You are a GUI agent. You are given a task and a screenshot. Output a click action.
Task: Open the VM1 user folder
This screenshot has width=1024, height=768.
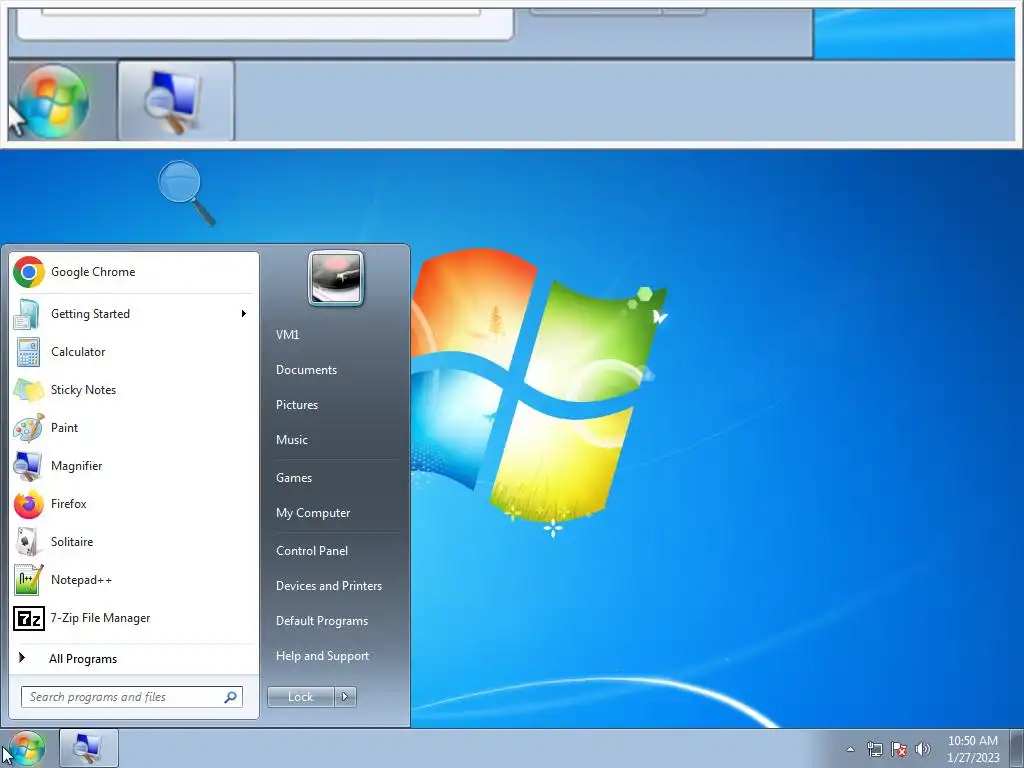(x=287, y=334)
